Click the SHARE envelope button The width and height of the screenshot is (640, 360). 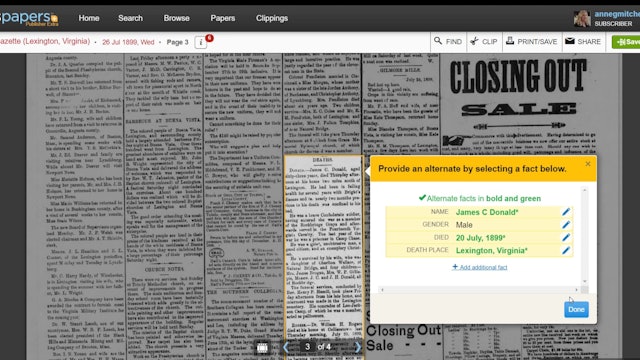[583, 41]
